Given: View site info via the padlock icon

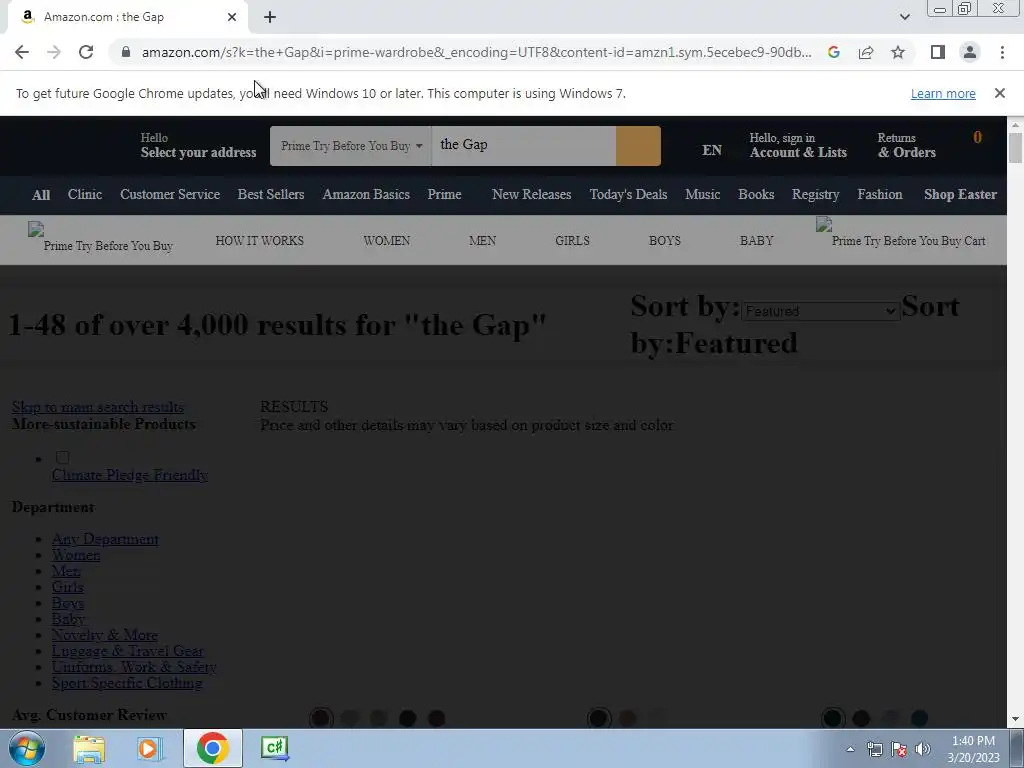Looking at the screenshot, I should pyautogui.click(x=126, y=52).
